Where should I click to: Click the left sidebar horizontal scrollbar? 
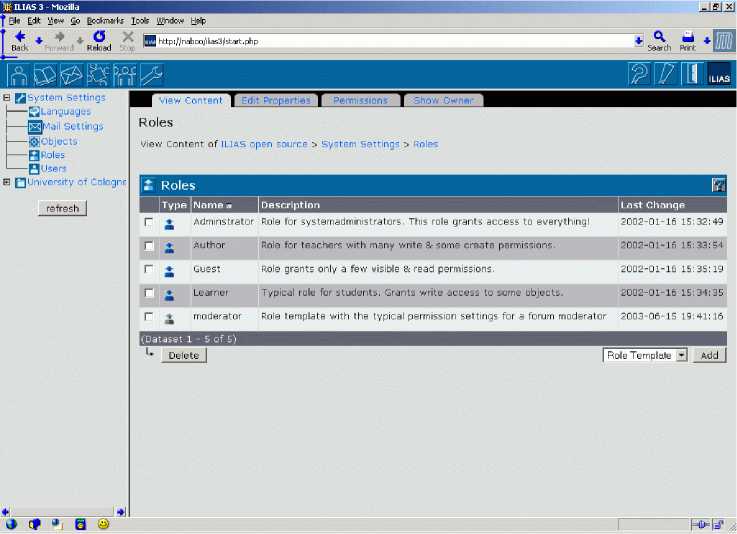[x=65, y=512]
